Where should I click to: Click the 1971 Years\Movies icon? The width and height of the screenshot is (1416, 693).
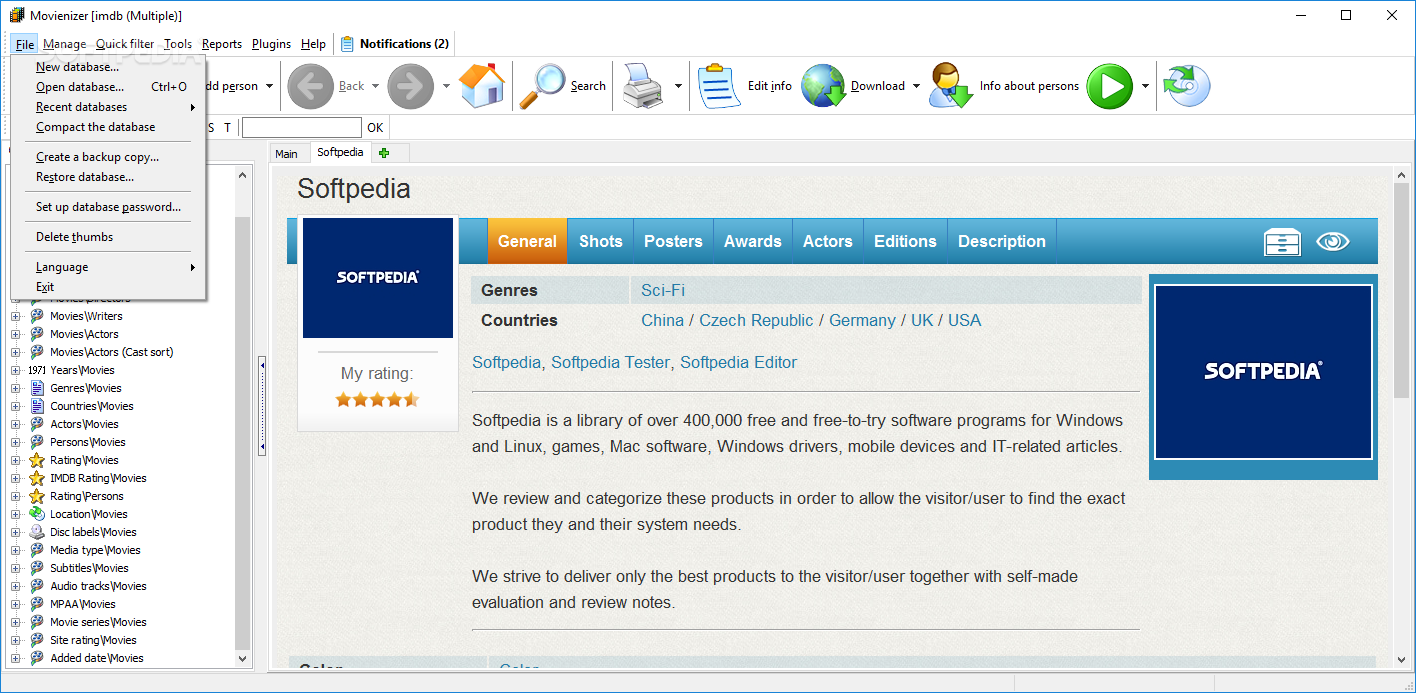point(37,370)
